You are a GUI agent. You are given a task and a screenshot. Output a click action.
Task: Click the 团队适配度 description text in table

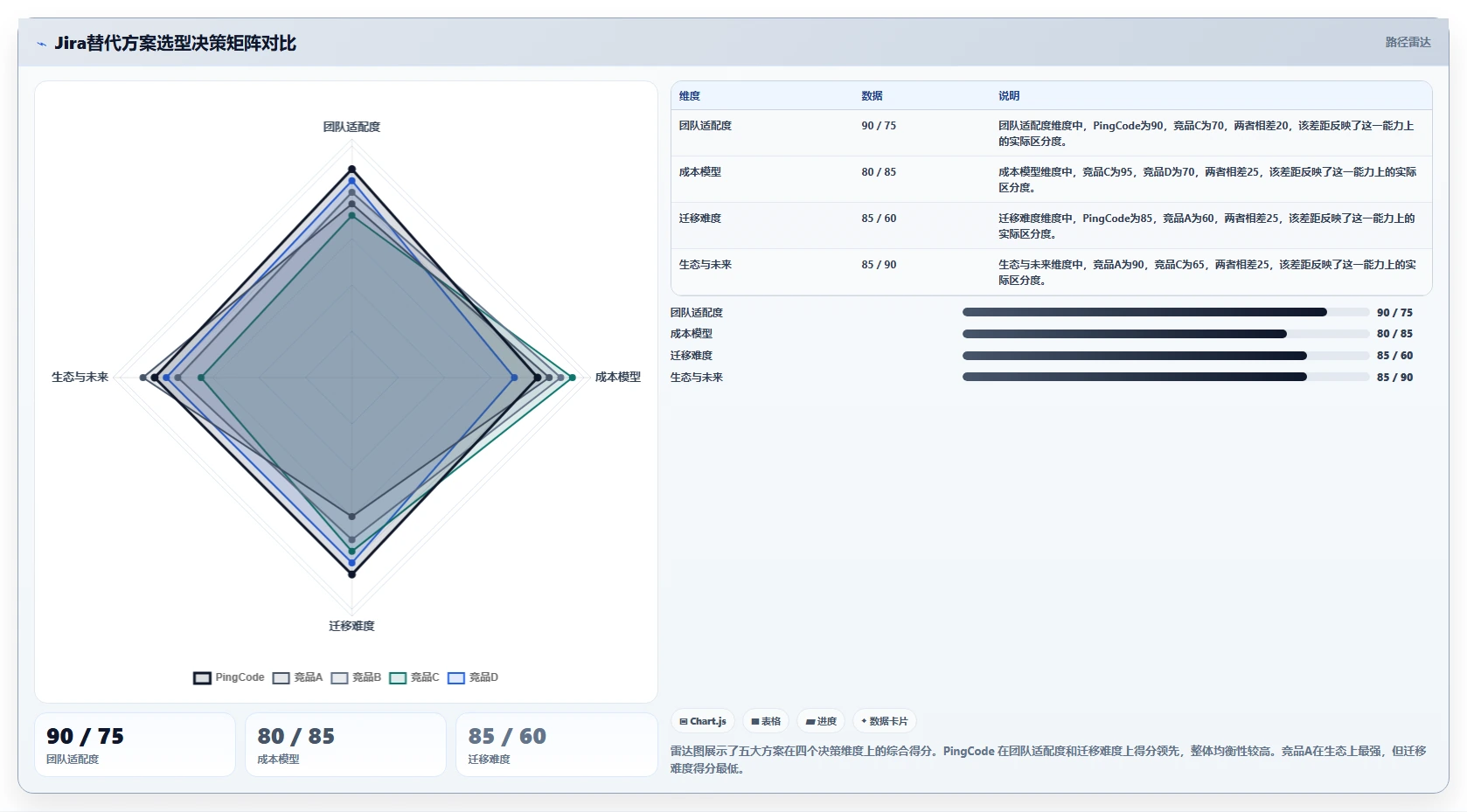(x=1207, y=134)
